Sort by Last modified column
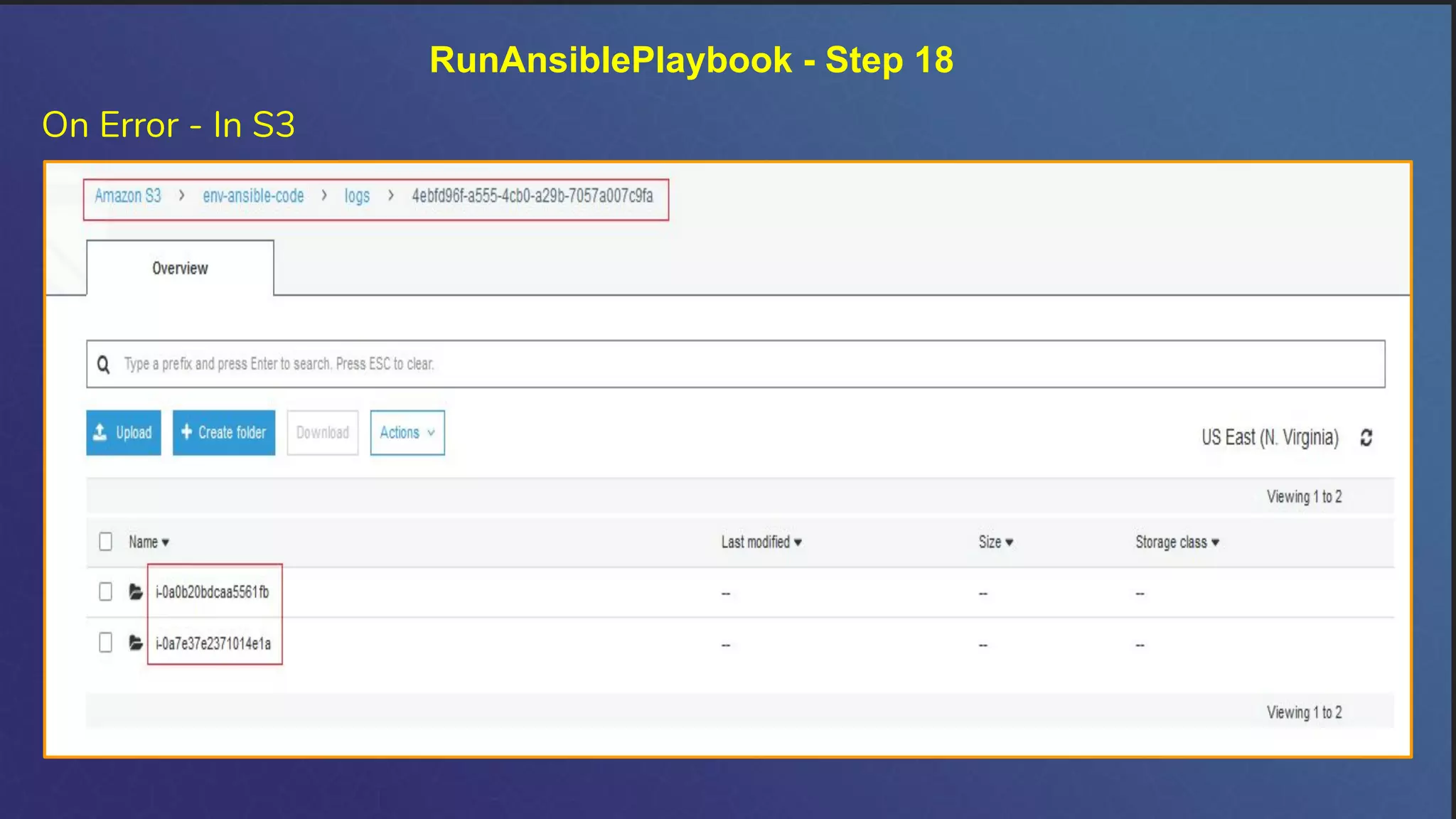Viewport: 1456px width, 819px height. 761,542
